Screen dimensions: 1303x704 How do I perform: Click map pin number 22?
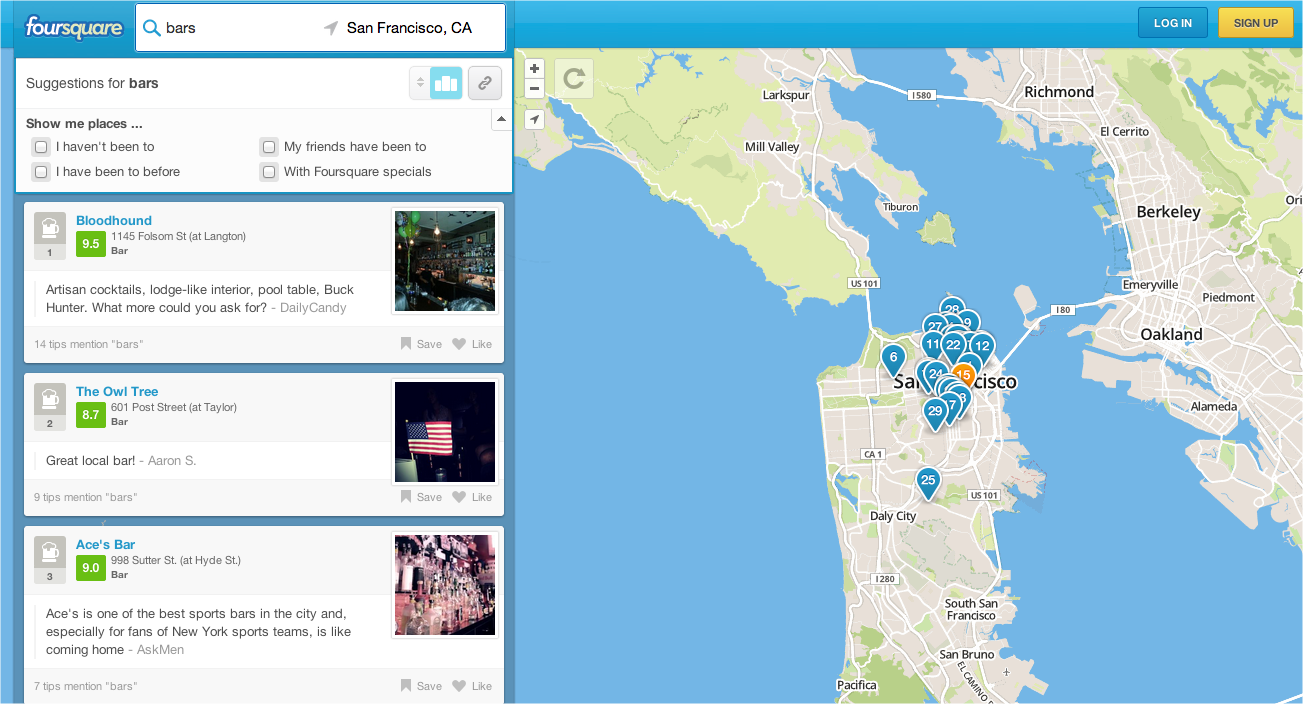(953, 345)
